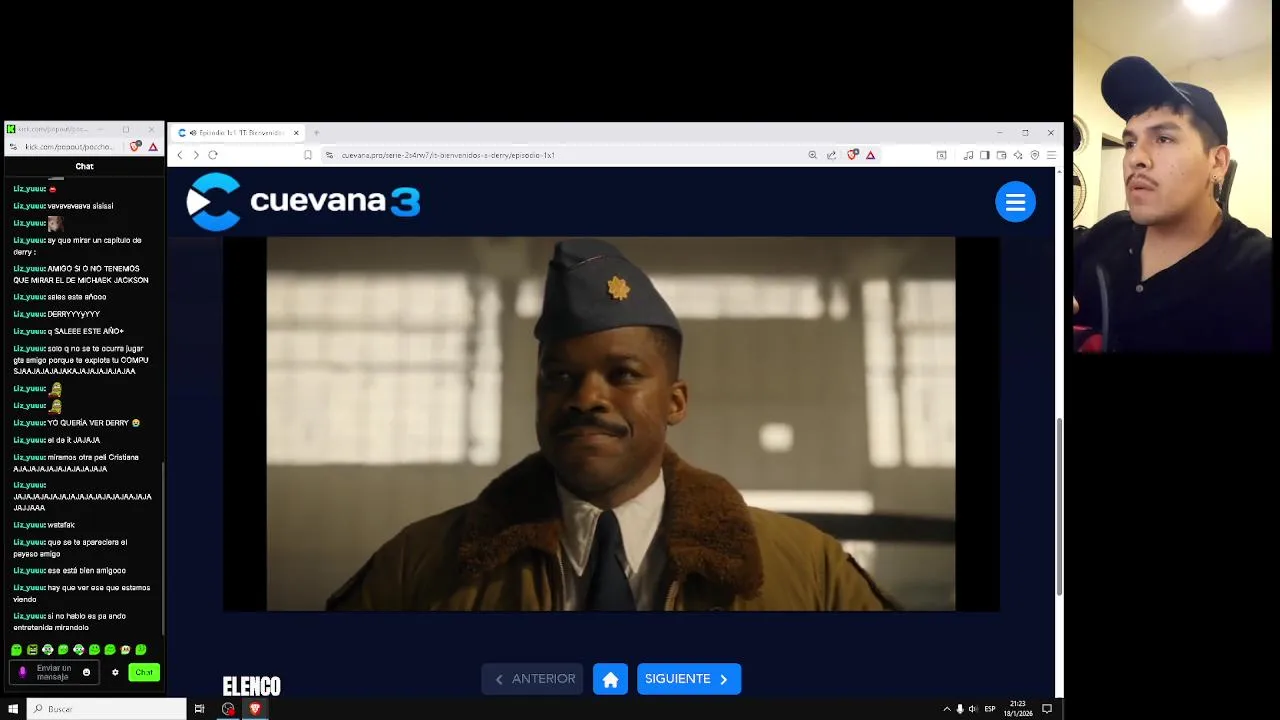Go forward in main browser window

click(x=196, y=155)
